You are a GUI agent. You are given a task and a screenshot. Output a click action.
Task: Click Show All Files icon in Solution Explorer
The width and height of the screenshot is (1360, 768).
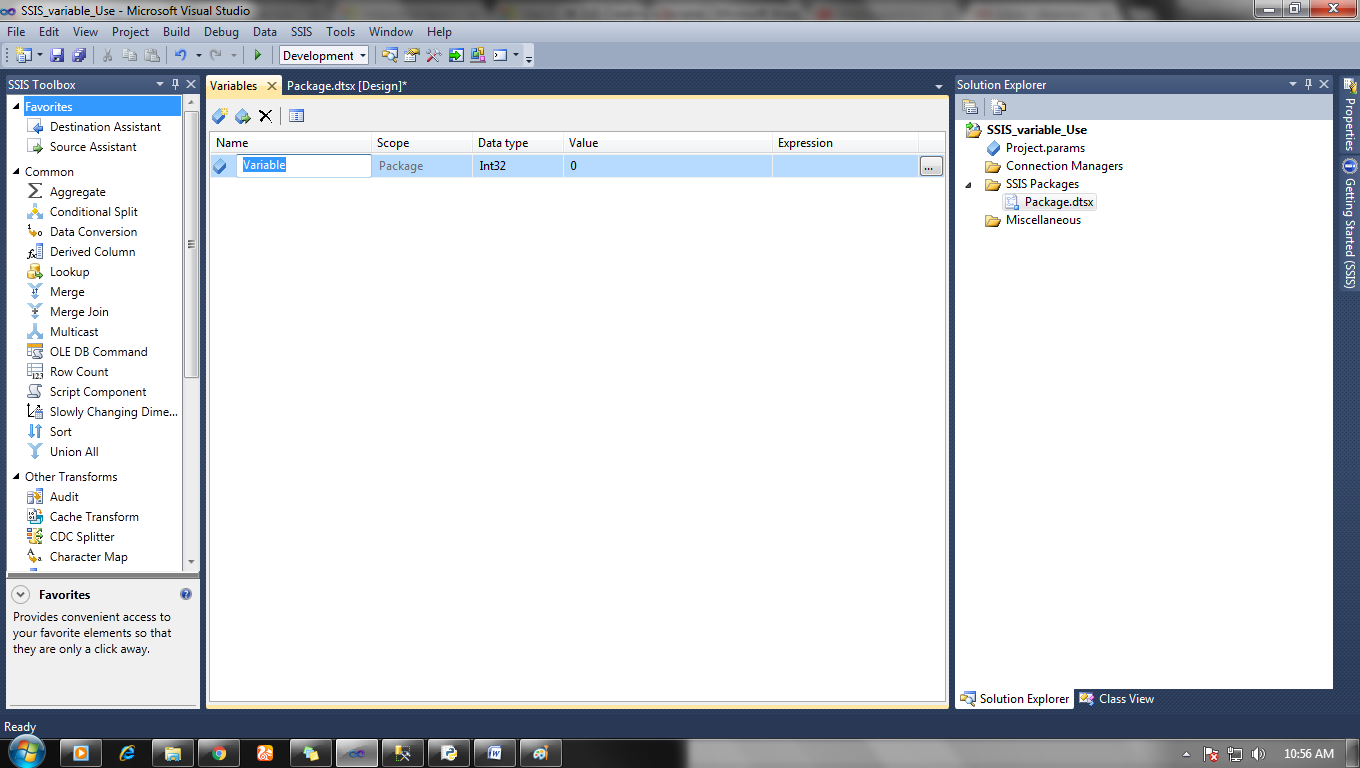point(998,107)
